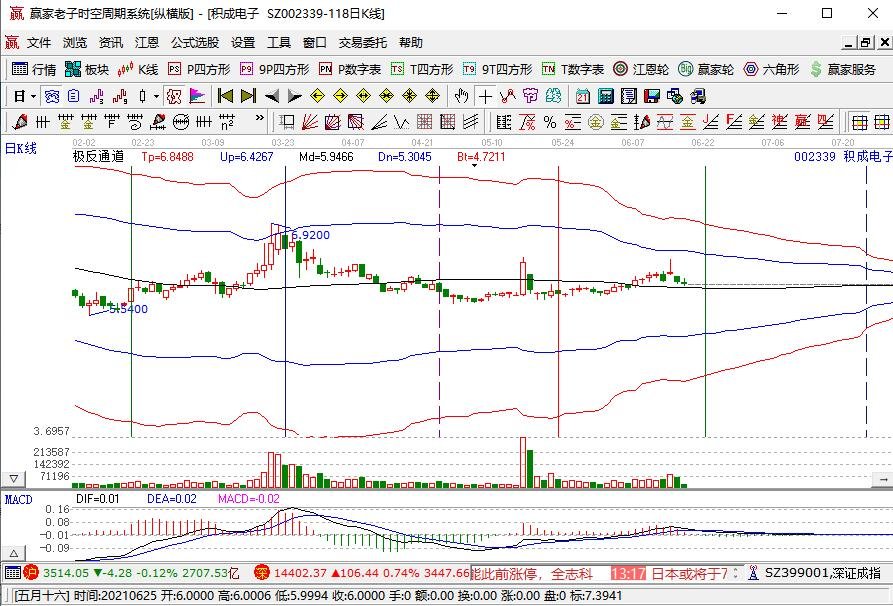Open the 江恩轮 wheel tool
This screenshot has width=893, height=606.
(641, 69)
